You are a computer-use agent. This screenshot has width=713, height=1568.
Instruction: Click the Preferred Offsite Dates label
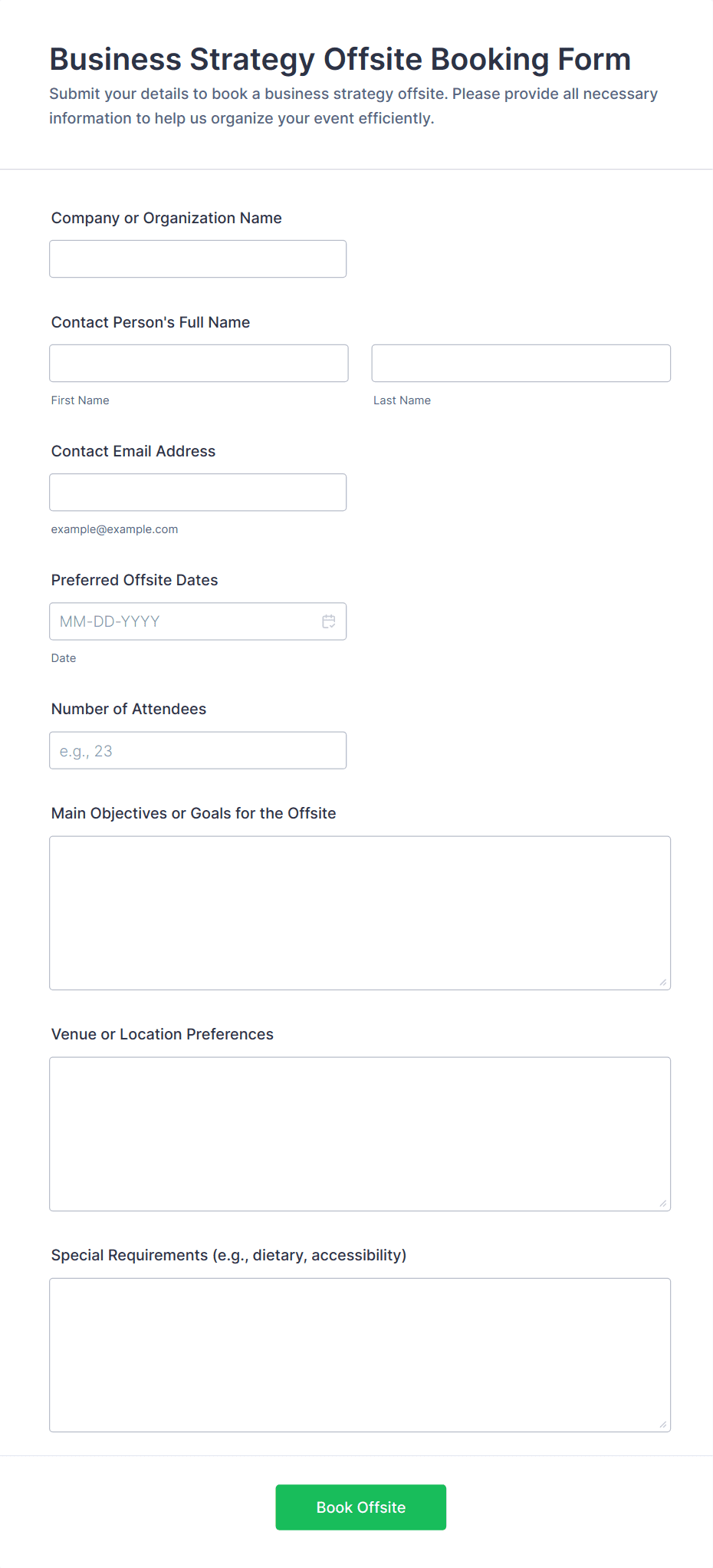click(x=134, y=580)
